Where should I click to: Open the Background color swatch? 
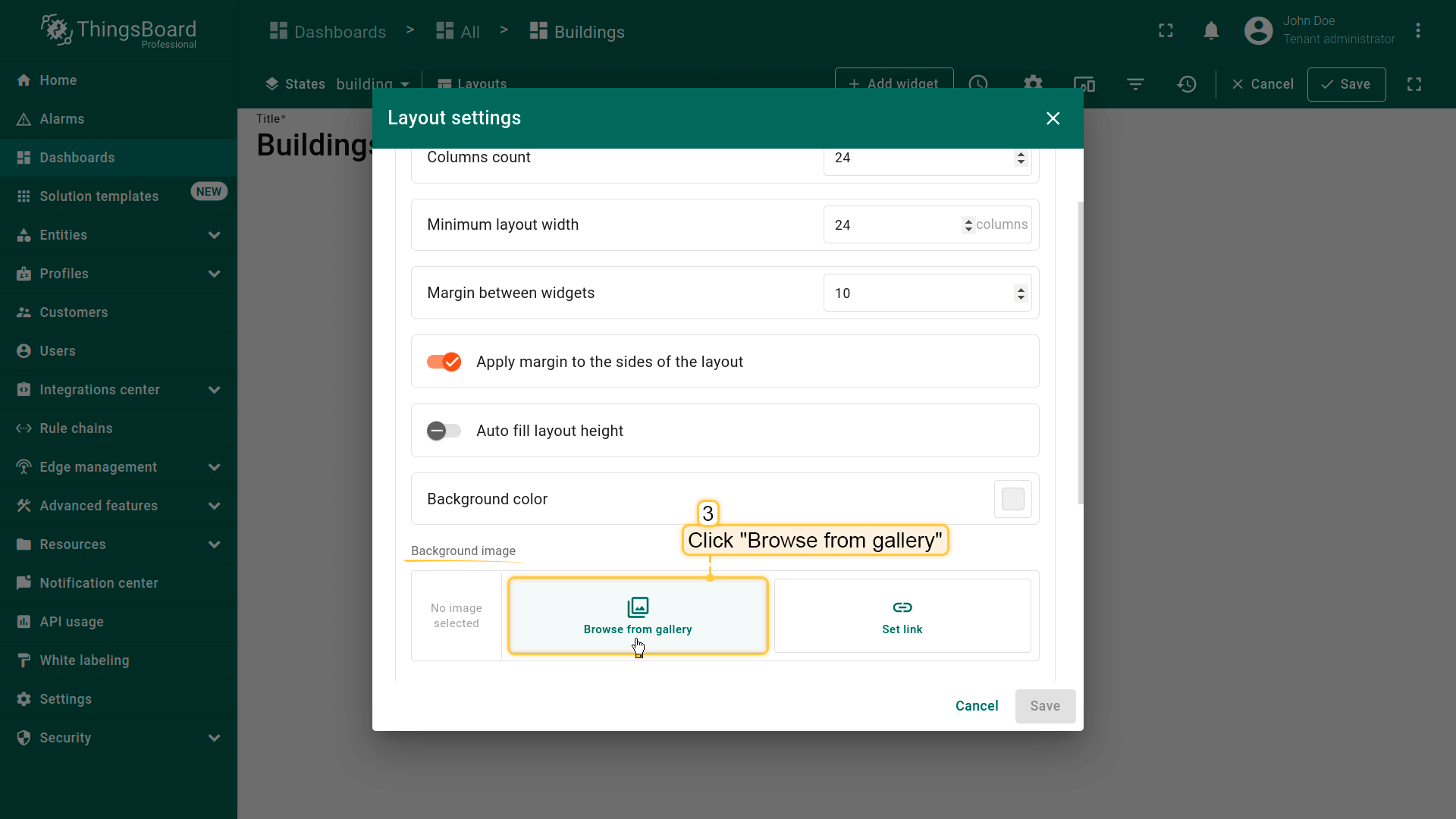(x=1012, y=499)
